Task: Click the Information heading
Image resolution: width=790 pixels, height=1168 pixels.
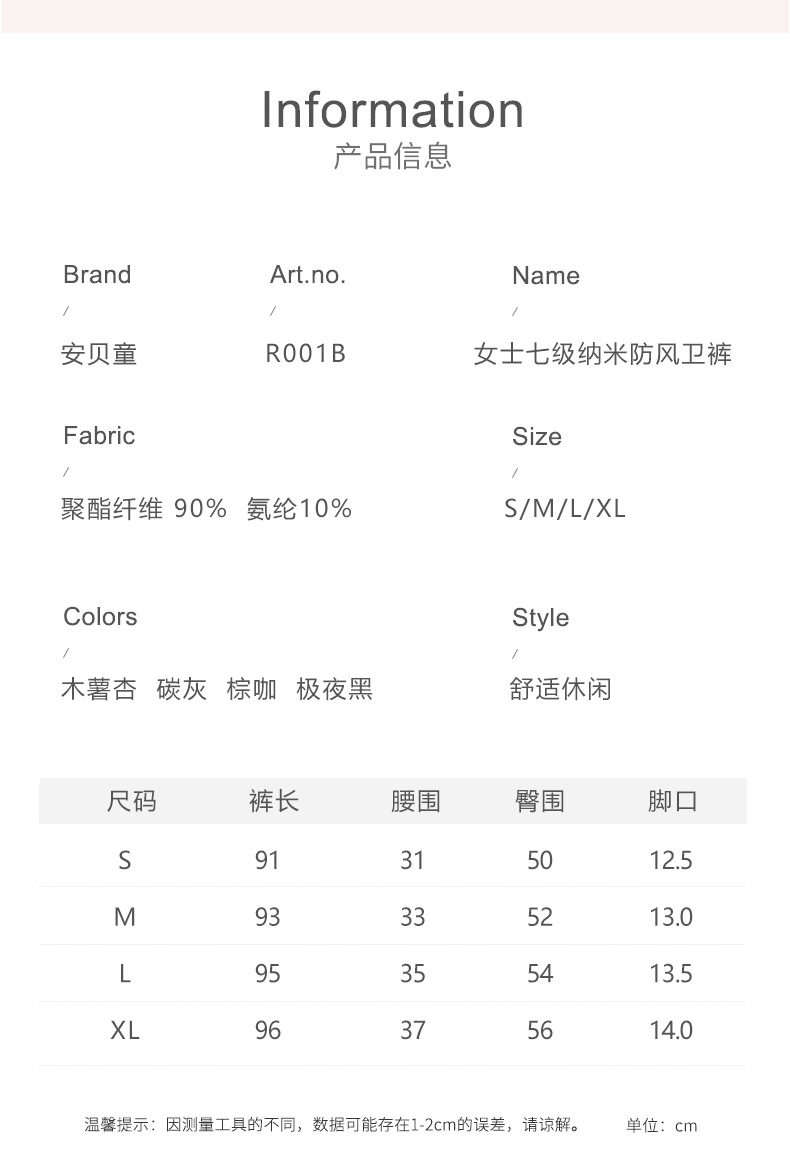Action: (x=392, y=110)
